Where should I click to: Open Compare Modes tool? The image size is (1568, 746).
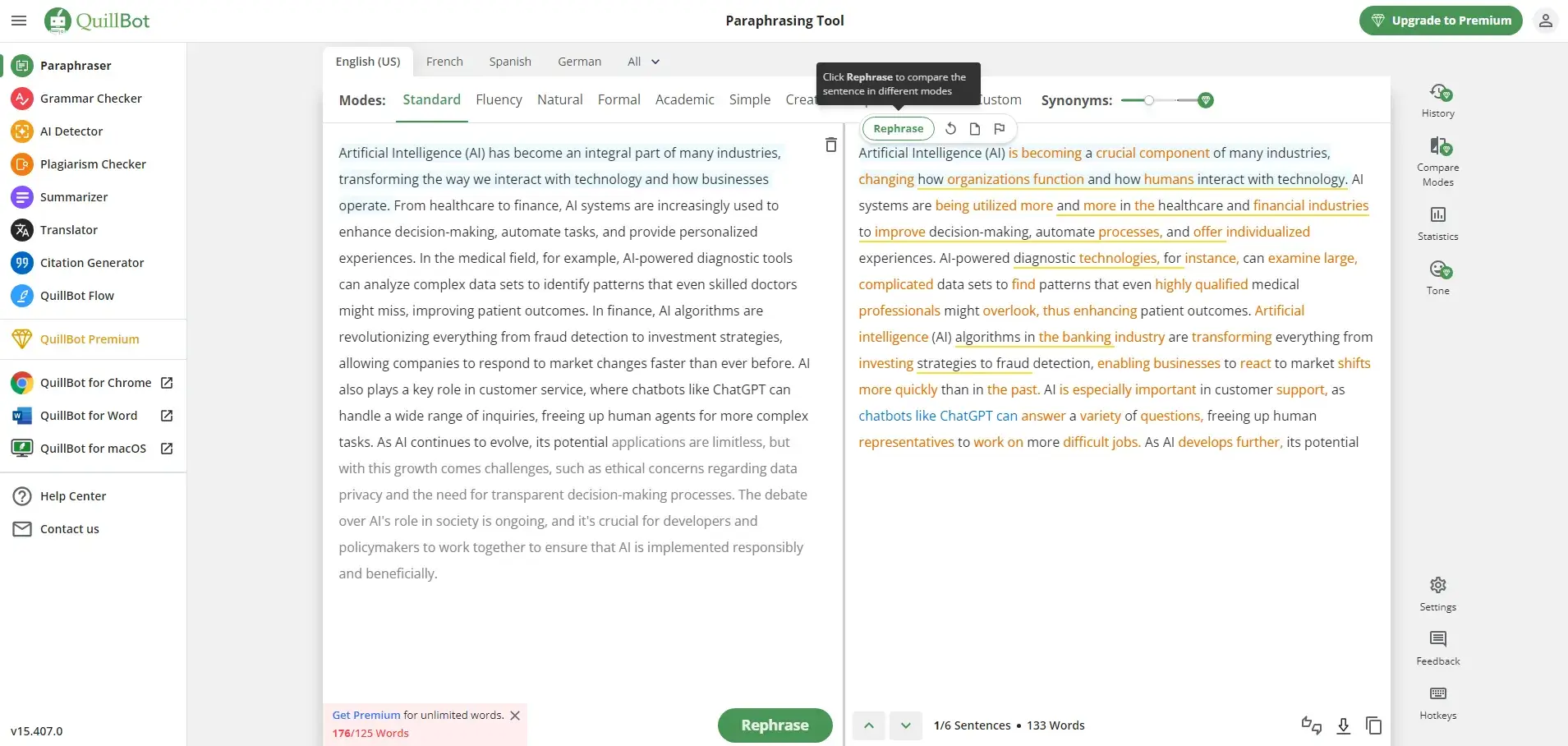coord(1437,161)
